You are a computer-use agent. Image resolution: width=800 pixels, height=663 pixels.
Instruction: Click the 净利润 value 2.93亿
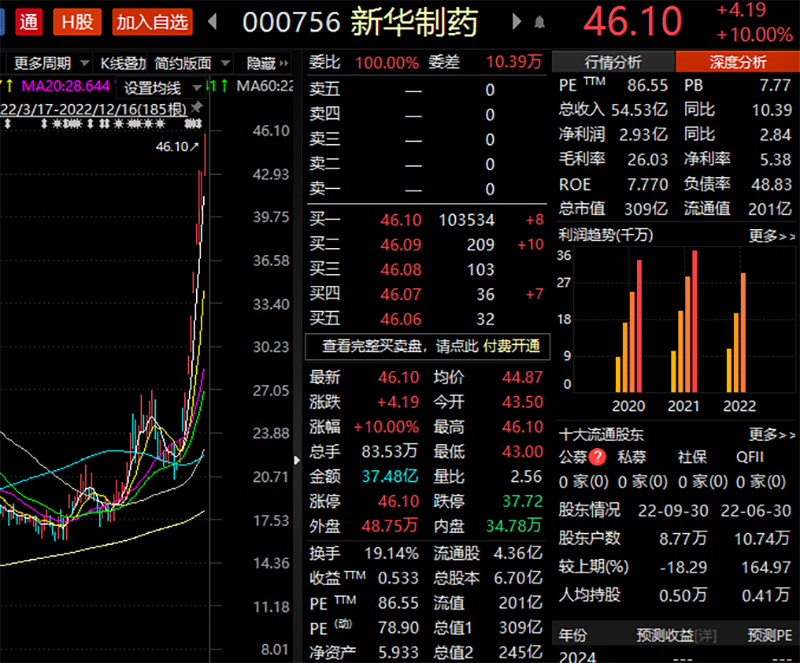point(643,134)
